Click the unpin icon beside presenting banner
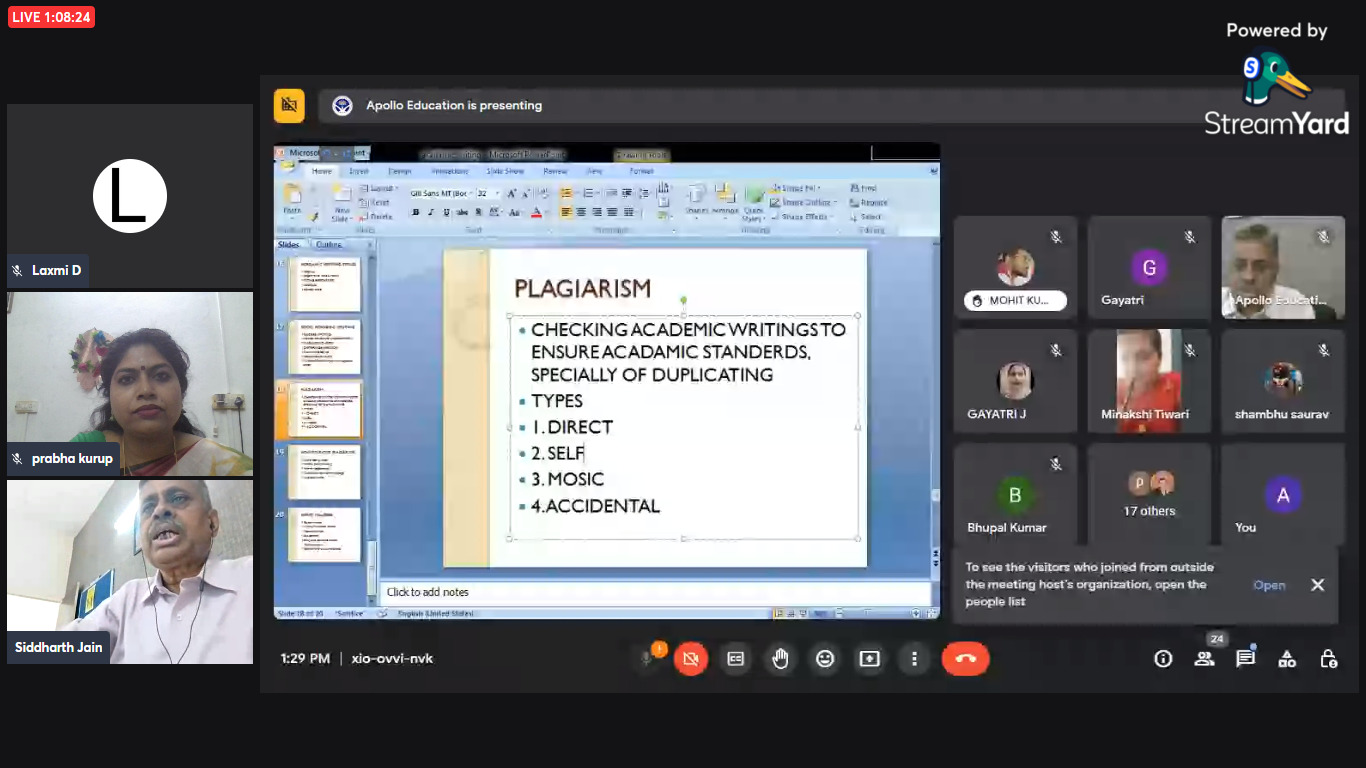The image size is (1366, 768). pos(289,105)
